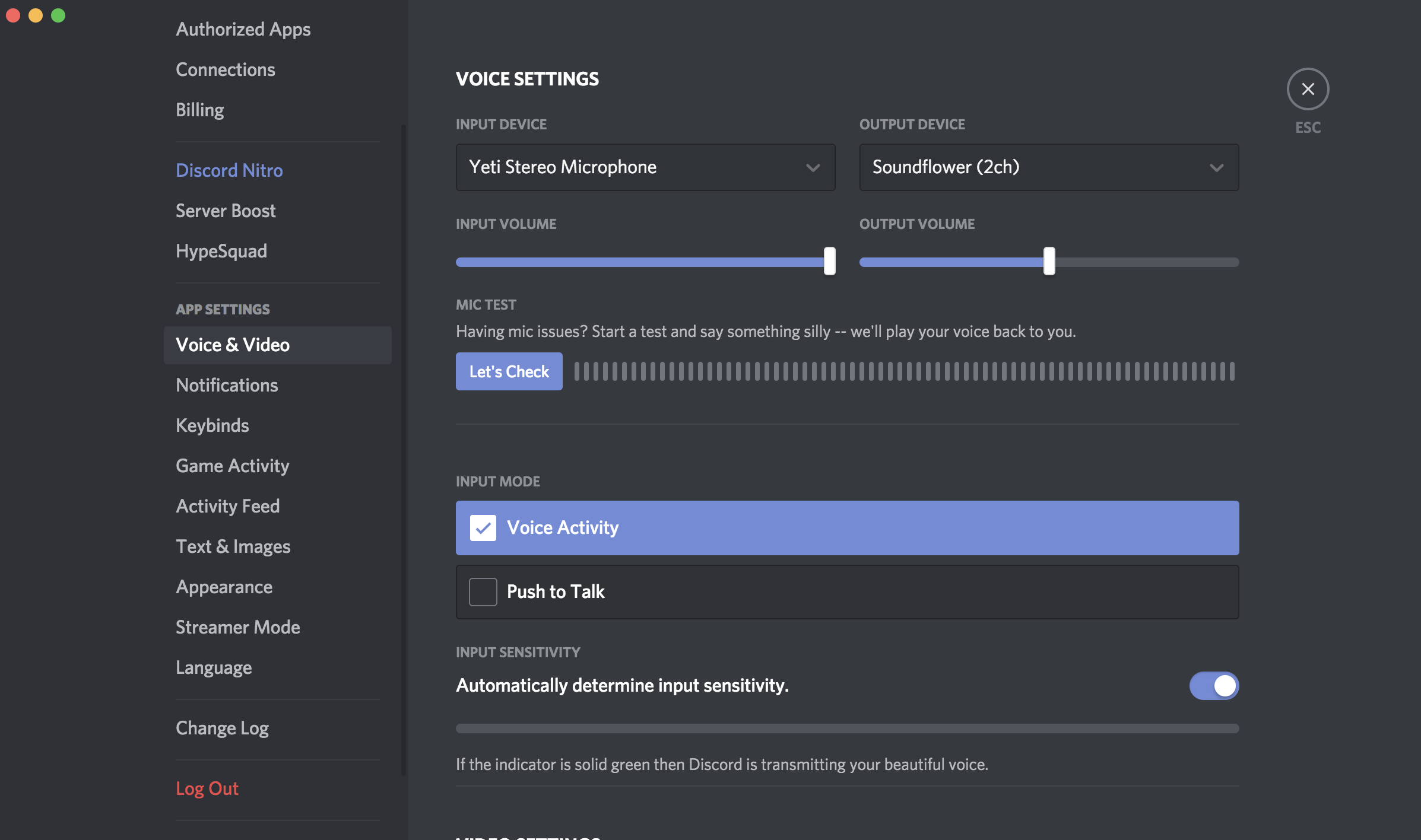The height and width of the screenshot is (840, 1421).
Task: Click the Billing settings link
Action: pyautogui.click(x=199, y=109)
